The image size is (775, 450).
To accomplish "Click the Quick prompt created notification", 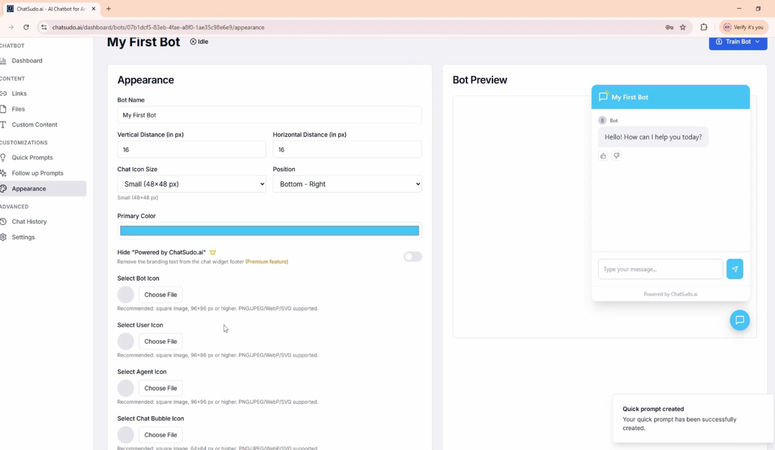I will (x=692, y=418).
